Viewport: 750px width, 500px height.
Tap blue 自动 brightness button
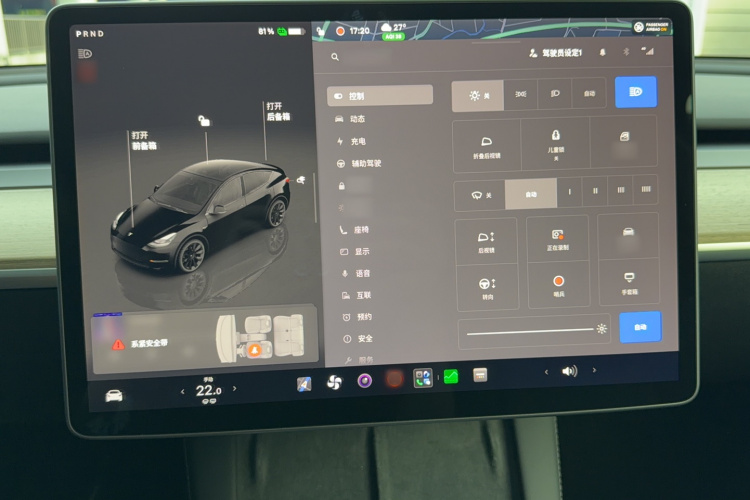click(x=640, y=327)
